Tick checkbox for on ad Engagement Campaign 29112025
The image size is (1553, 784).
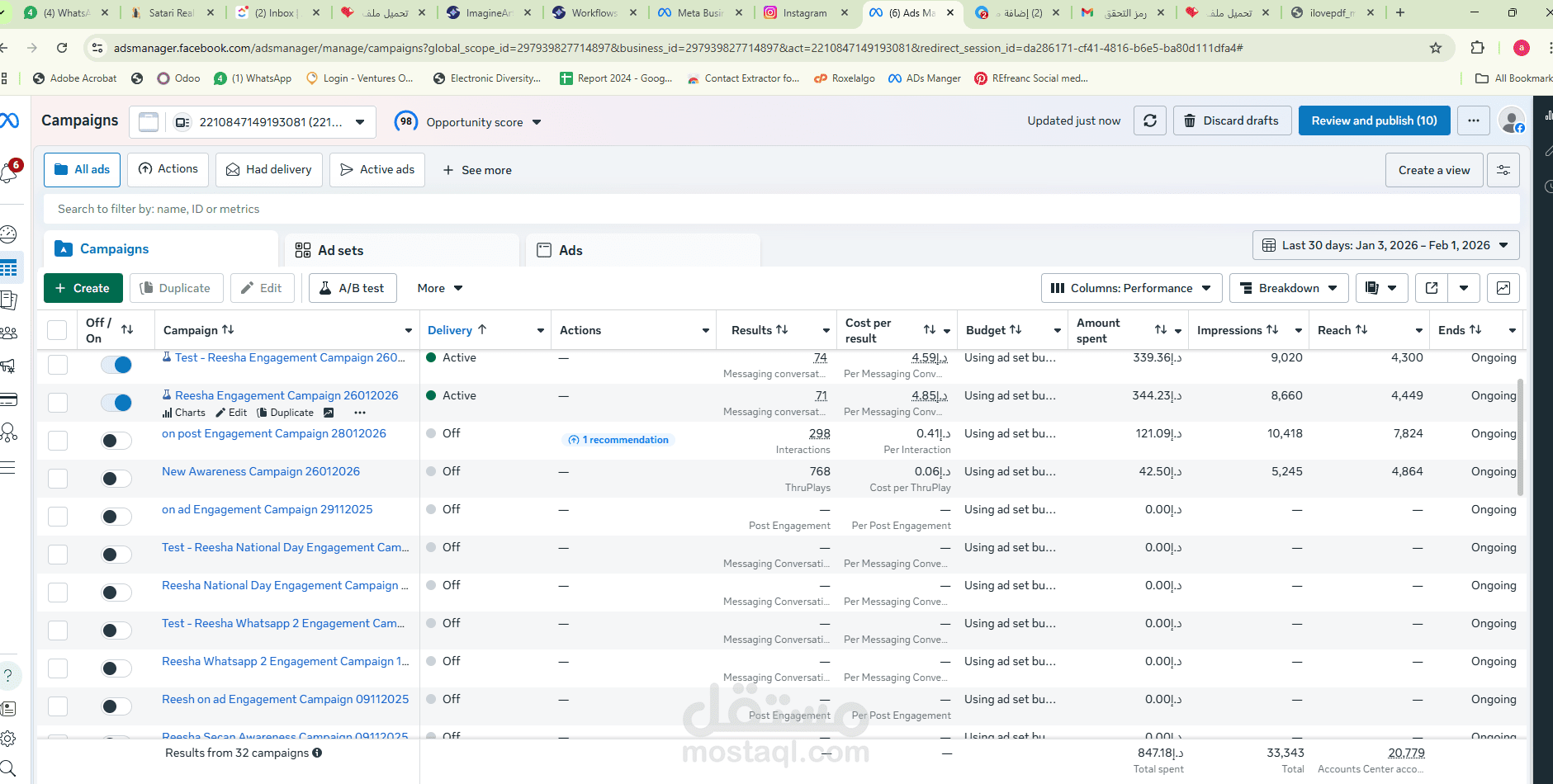coord(58,517)
